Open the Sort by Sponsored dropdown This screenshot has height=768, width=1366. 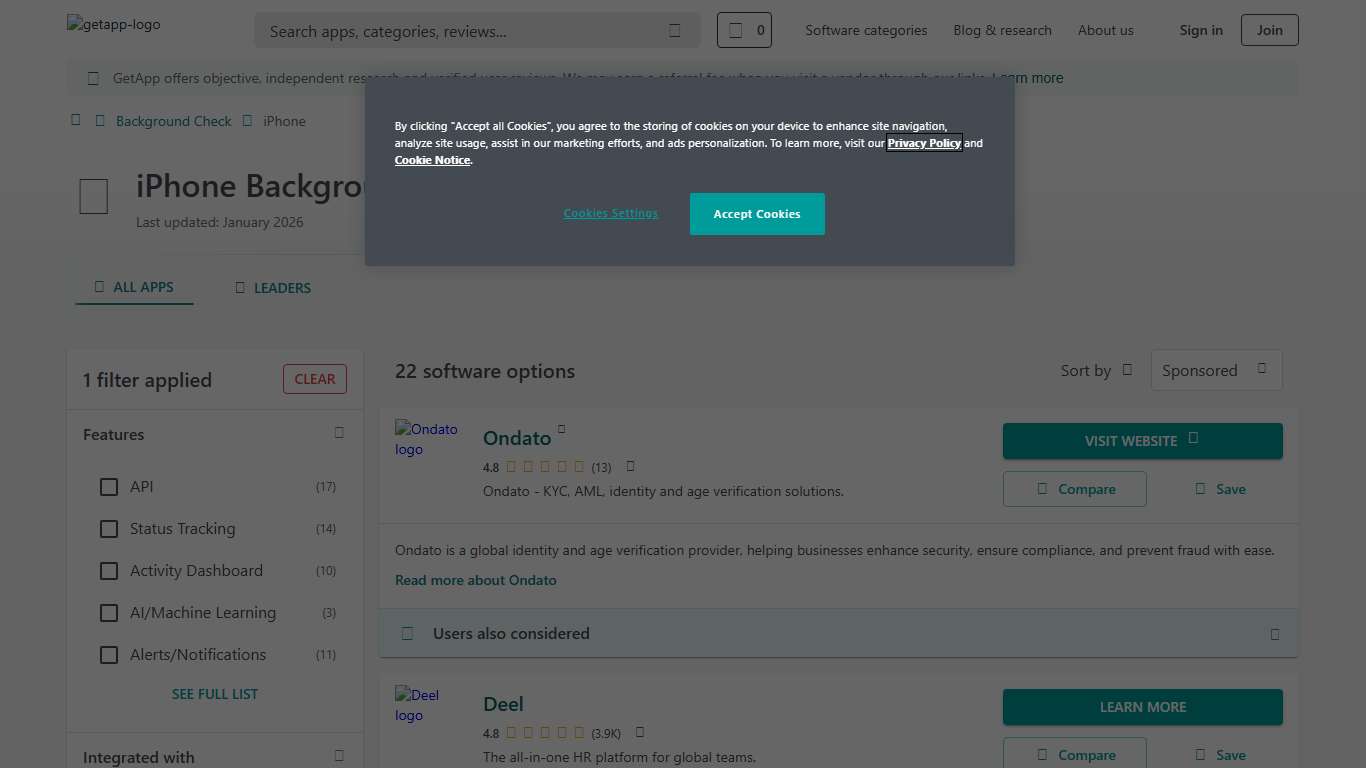[1216, 370]
